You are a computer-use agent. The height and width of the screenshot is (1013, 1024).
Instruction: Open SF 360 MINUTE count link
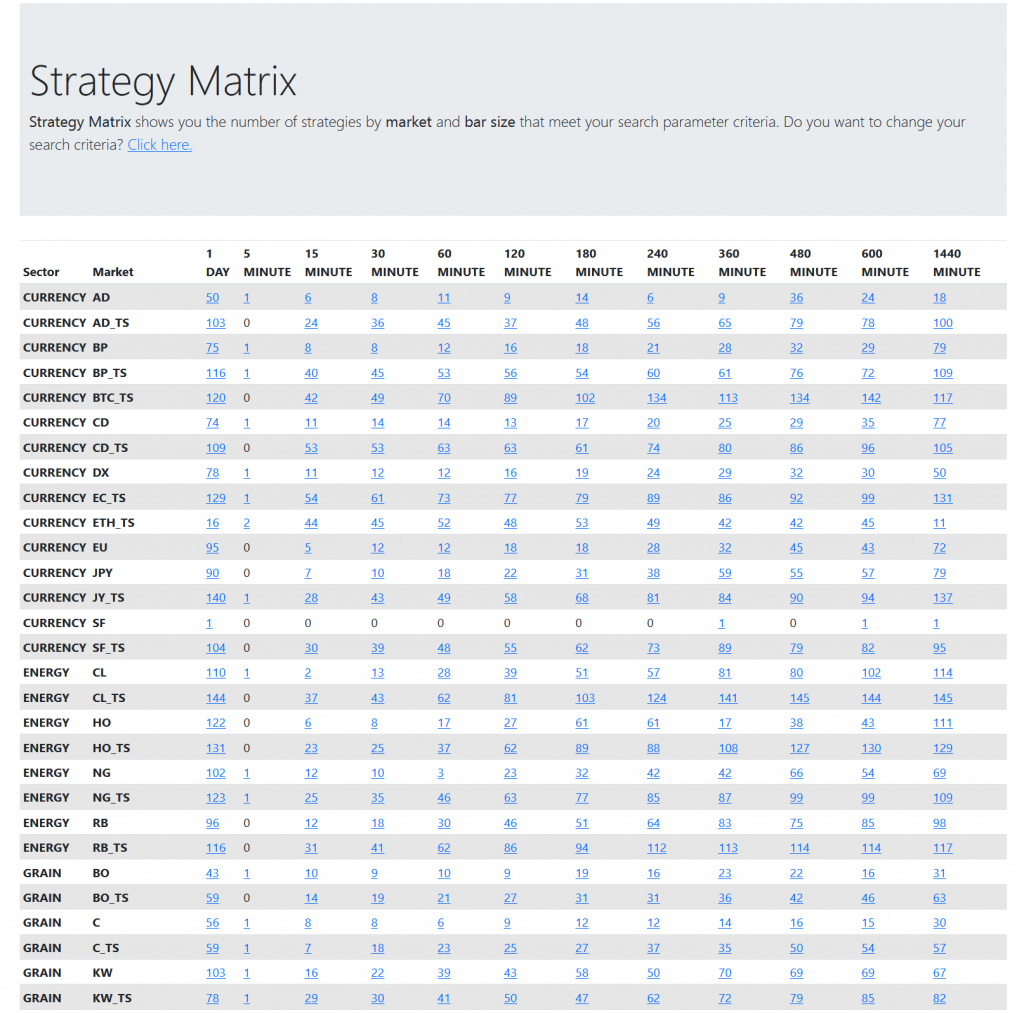721,623
